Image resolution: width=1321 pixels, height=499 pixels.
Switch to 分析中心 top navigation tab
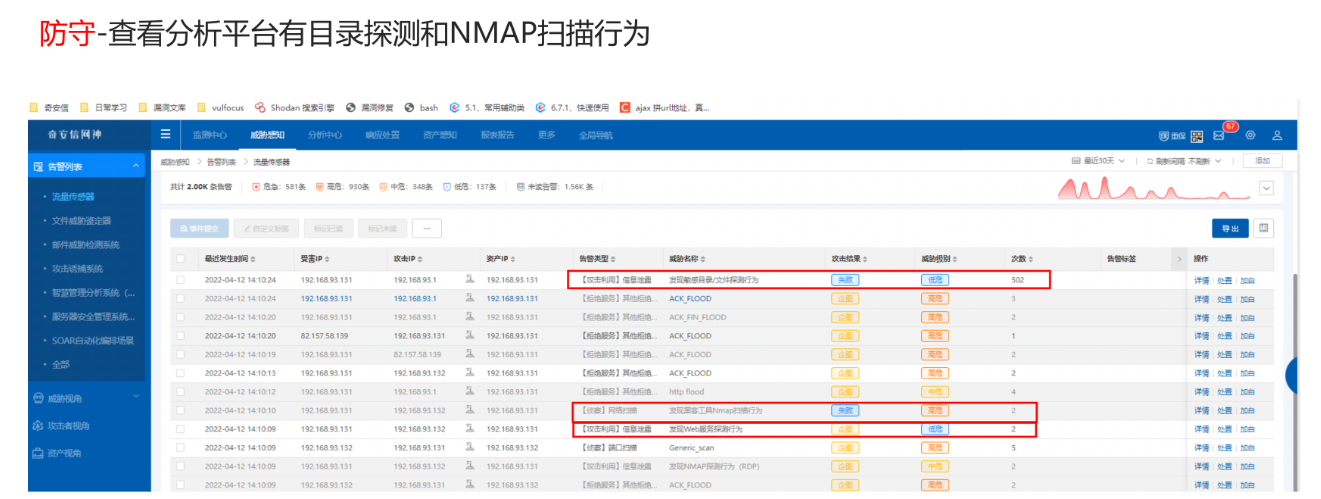(x=325, y=135)
